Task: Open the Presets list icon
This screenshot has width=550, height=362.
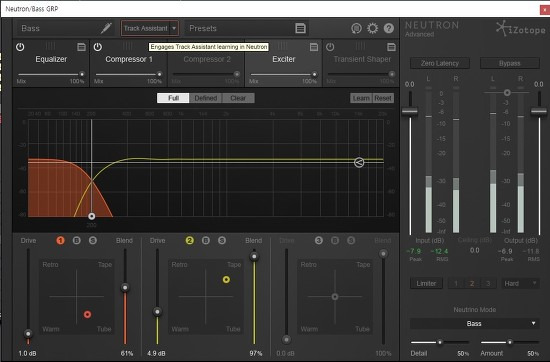Action: pyautogui.click(x=300, y=28)
